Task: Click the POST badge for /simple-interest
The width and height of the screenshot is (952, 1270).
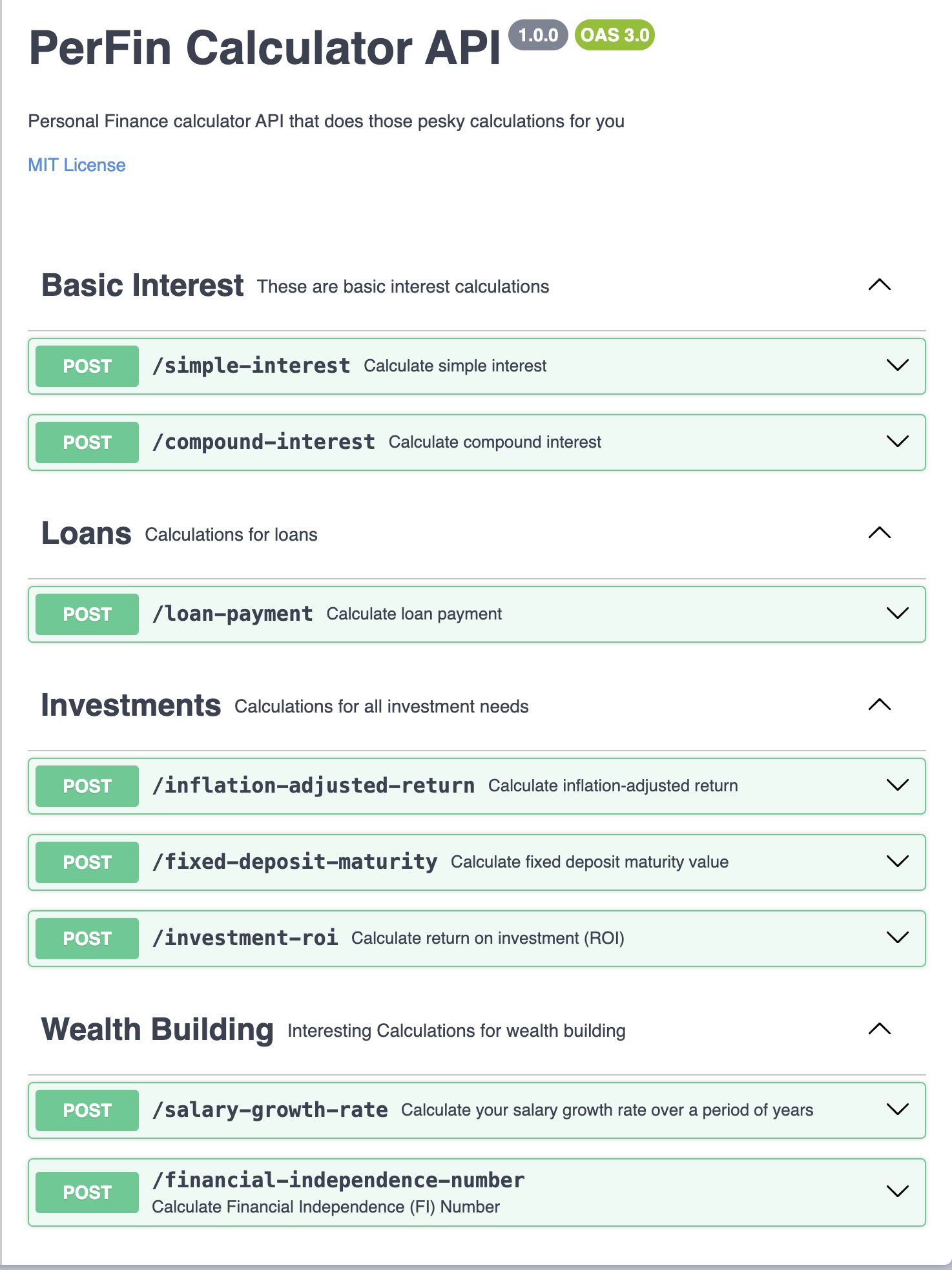Action: (x=87, y=366)
